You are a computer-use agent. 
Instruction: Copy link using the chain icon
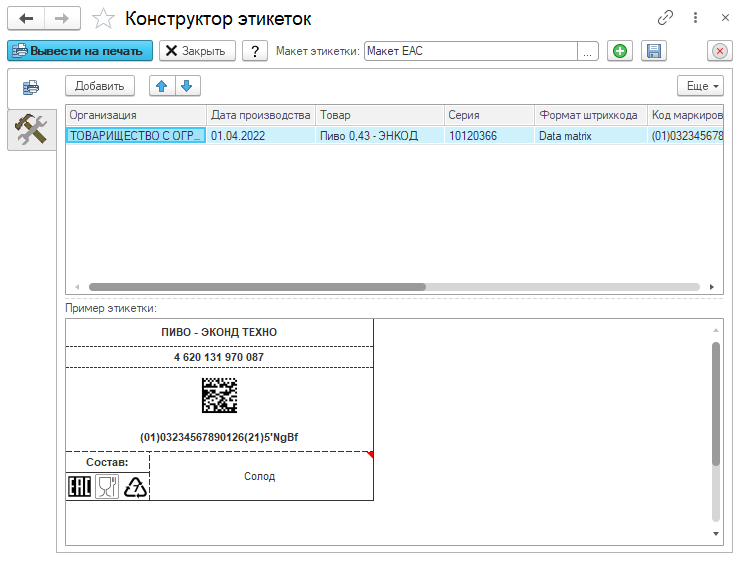coord(665,18)
